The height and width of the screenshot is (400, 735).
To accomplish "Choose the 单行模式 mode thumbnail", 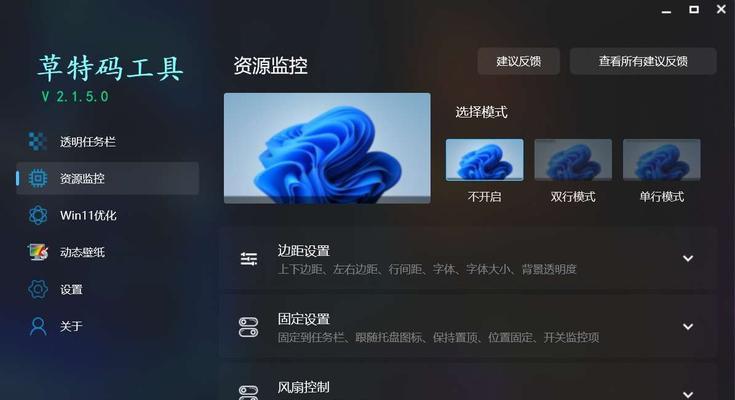I will [x=661, y=159].
